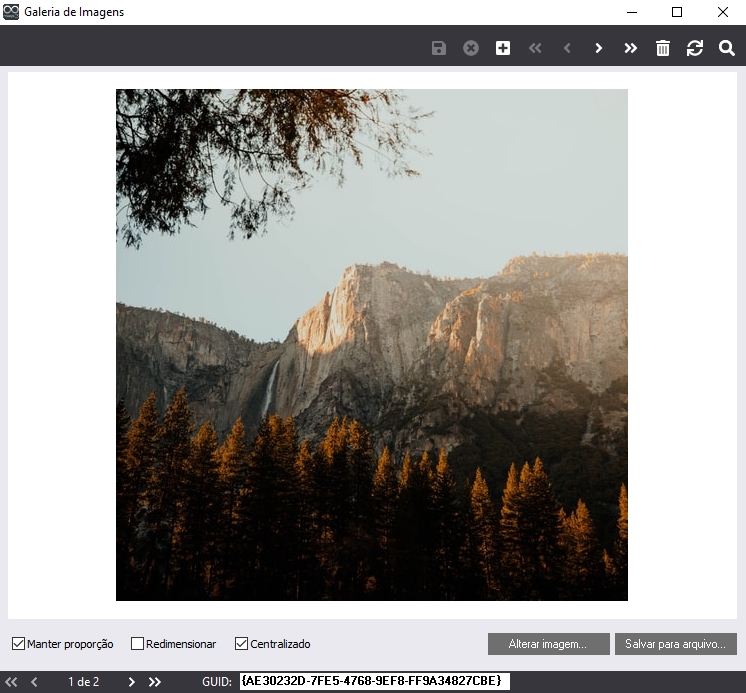
Task: Enable the Redimensionar checkbox
Action: tap(138, 644)
